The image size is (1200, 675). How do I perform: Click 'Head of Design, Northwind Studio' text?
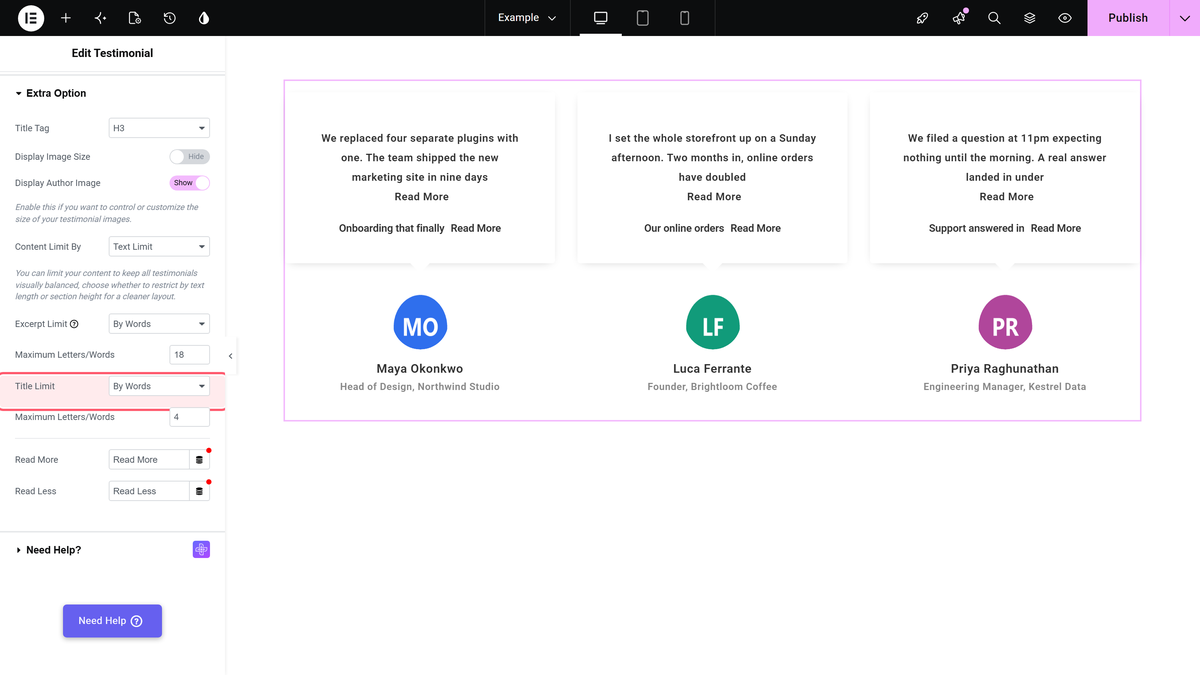(x=420, y=387)
